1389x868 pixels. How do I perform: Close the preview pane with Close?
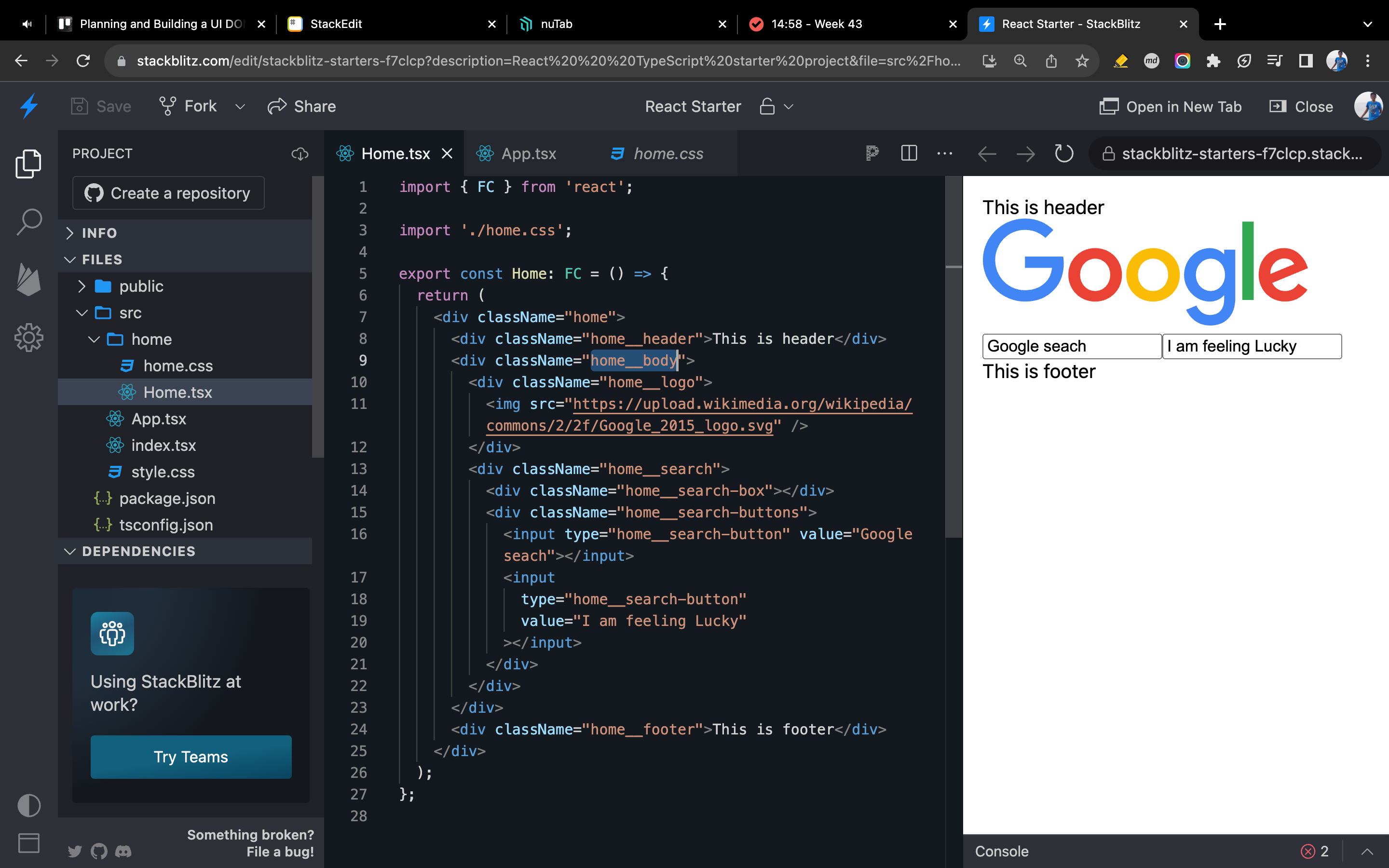point(1302,107)
